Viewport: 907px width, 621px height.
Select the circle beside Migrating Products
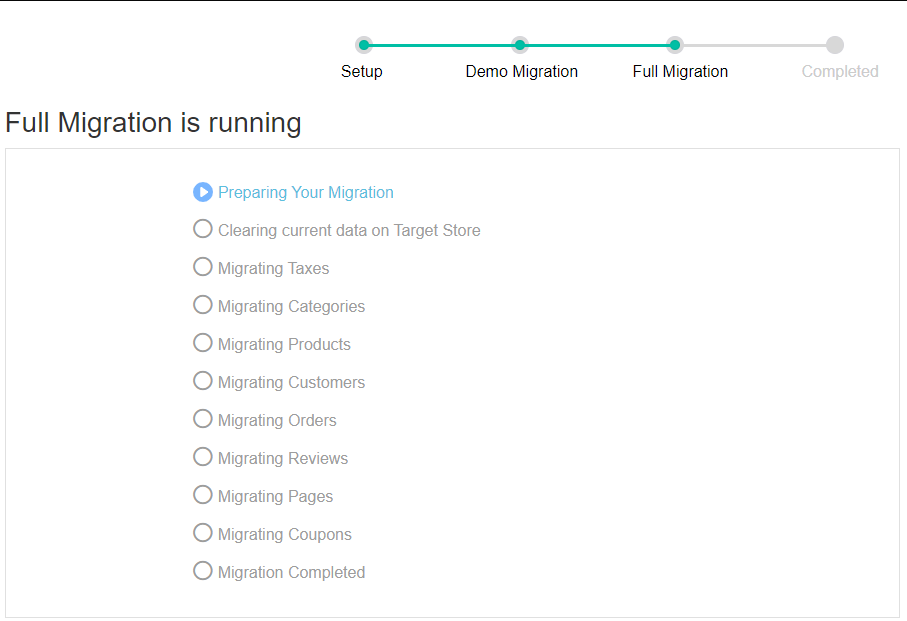click(x=203, y=343)
